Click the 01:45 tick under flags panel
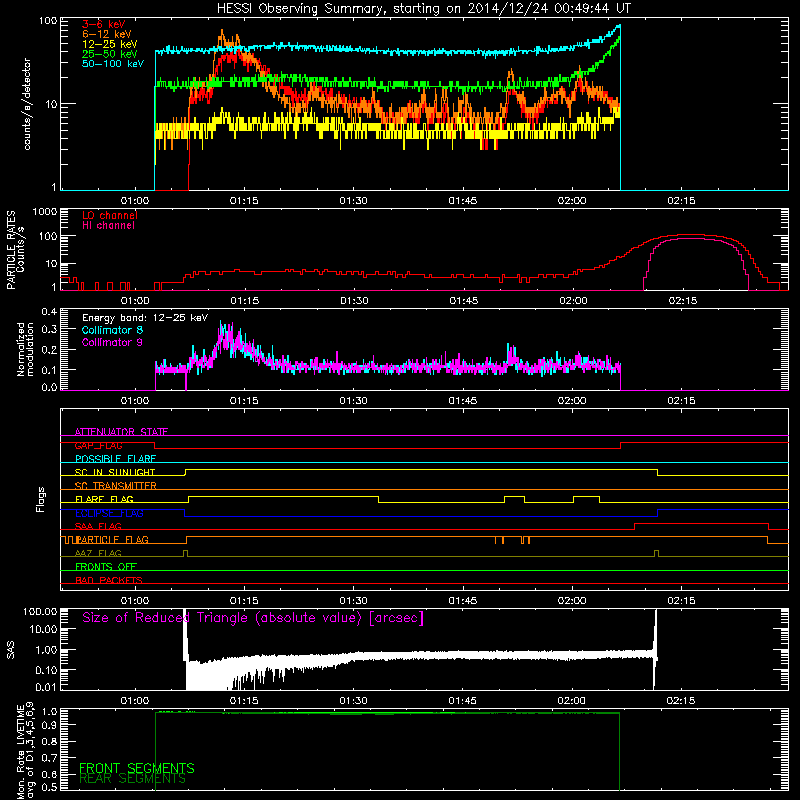This screenshot has height=800, width=800. tap(463, 601)
